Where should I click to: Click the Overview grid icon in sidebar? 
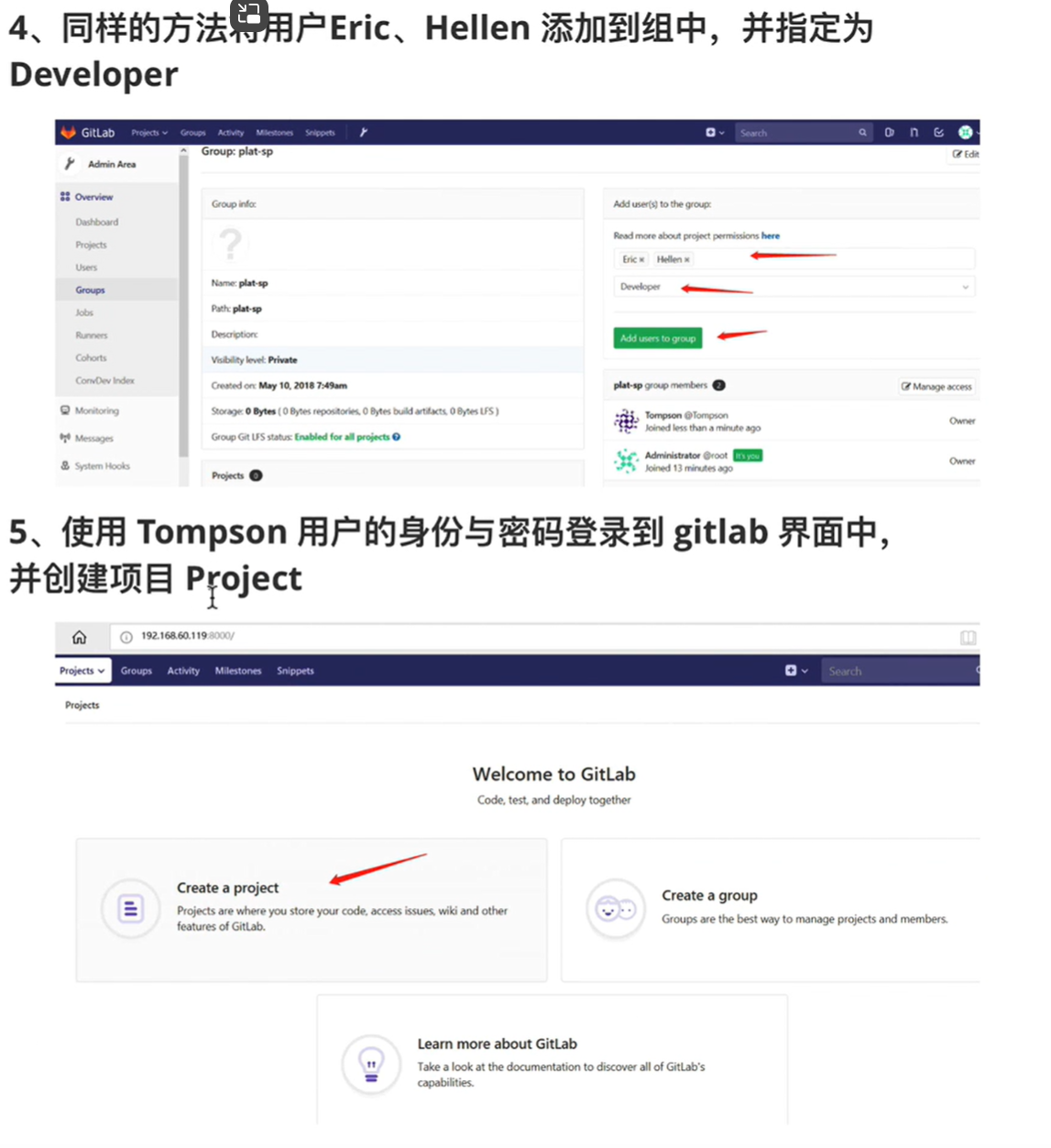pyautogui.click(x=65, y=197)
